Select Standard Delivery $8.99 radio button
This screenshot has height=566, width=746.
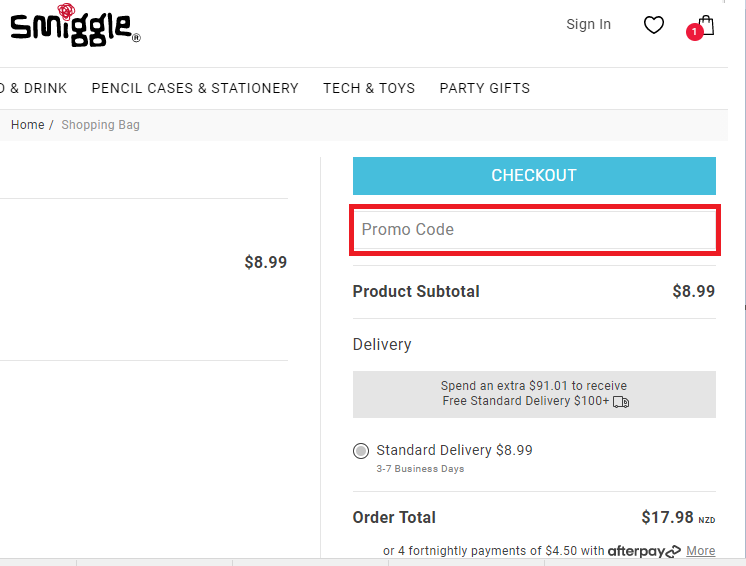[x=361, y=450]
